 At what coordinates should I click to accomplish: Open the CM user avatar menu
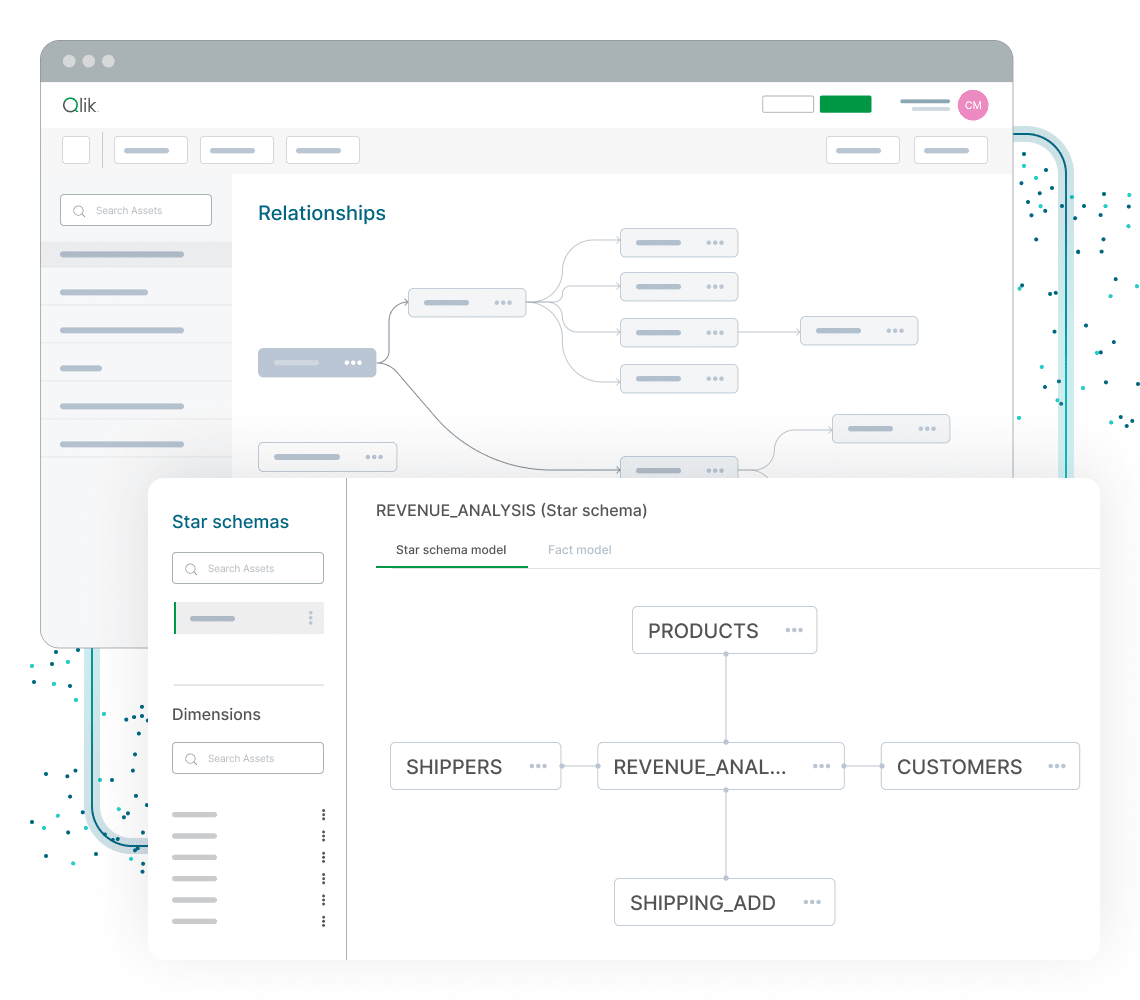(973, 105)
